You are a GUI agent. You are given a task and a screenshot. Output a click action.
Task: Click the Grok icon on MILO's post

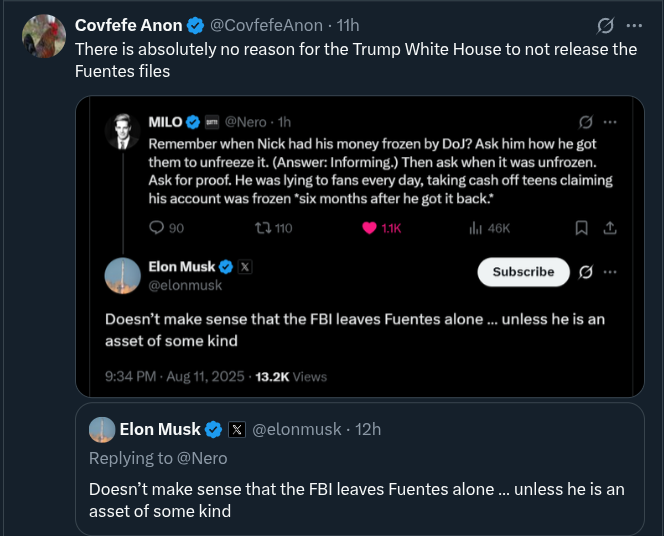tap(586, 122)
